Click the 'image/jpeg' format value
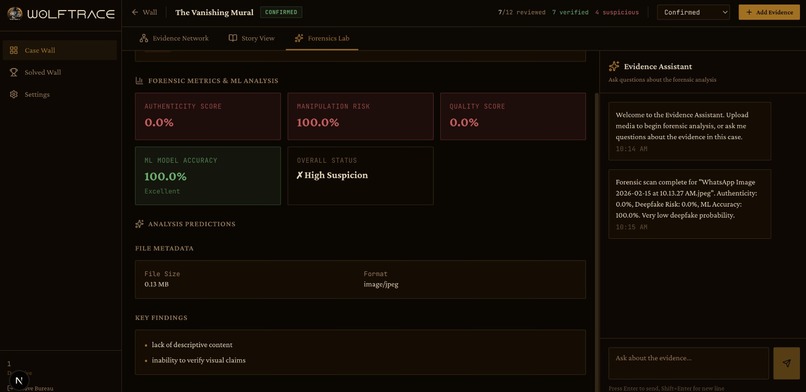The image size is (806, 392). pyautogui.click(x=381, y=284)
